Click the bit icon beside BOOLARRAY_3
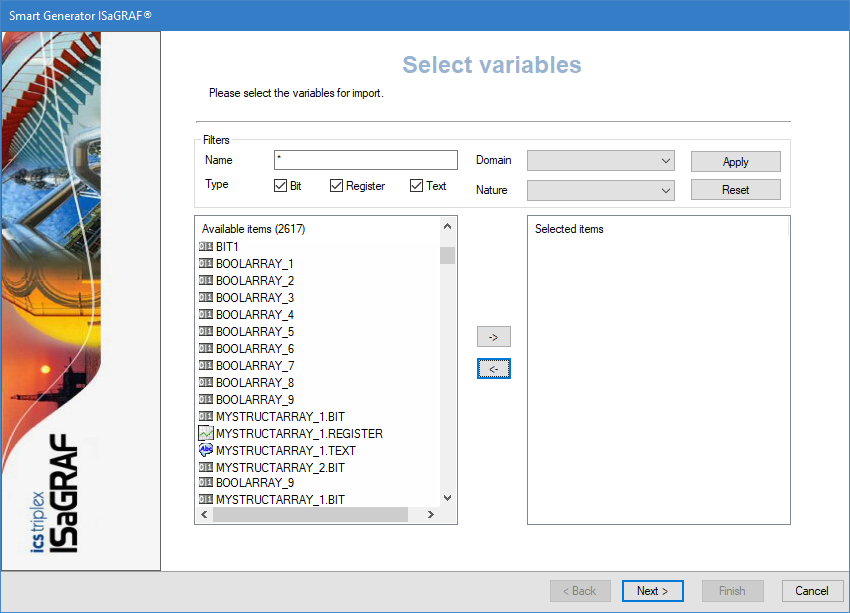This screenshot has width=850, height=613. [x=206, y=297]
